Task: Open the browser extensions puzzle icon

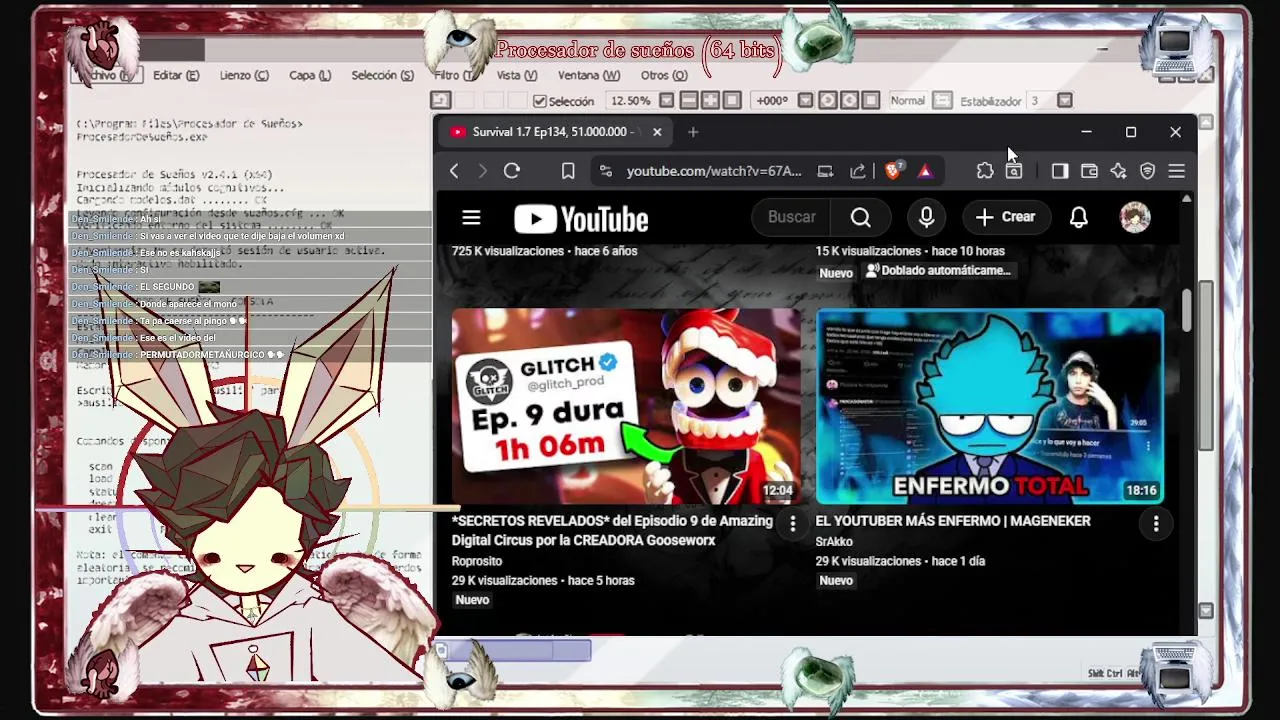Action: pyautogui.click(x=984, y=171)
